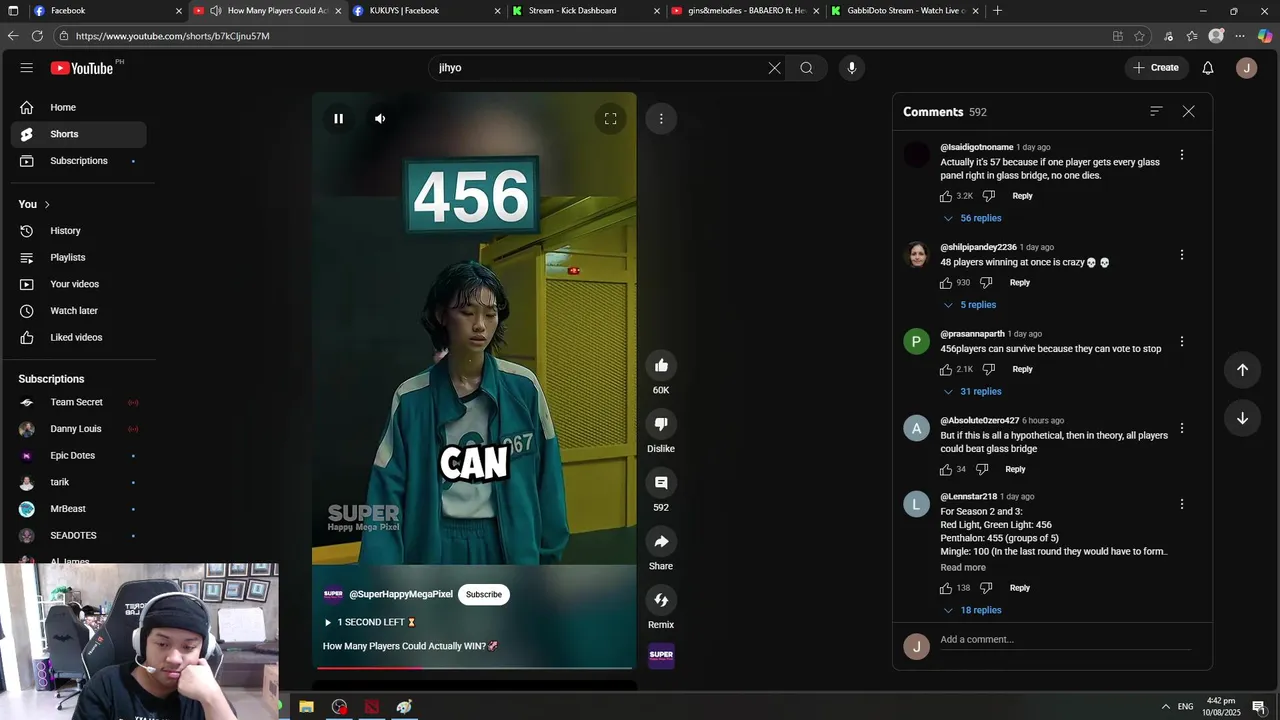The image size is (1280, 720).
Task: Open YouTube notifications bell
Action: click(1208, 68)
